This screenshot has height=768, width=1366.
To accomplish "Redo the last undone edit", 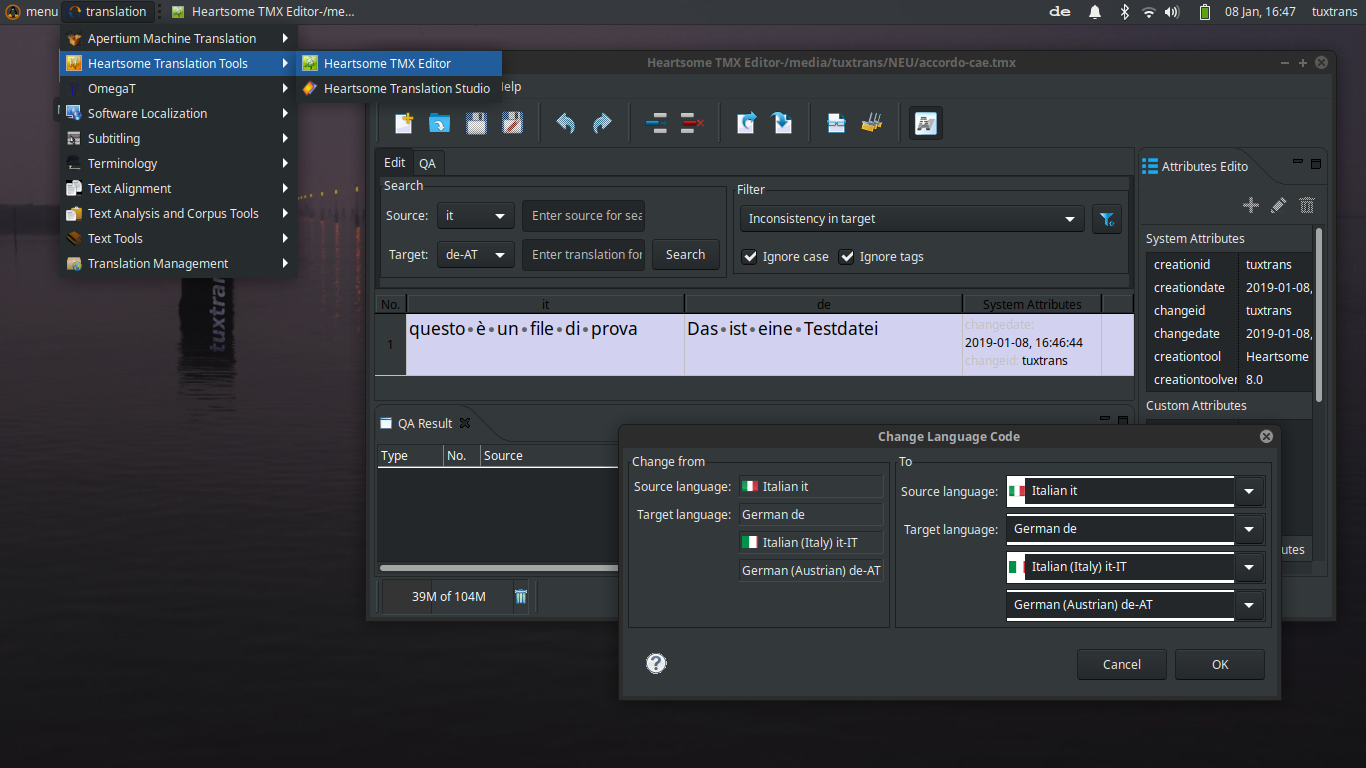I will click(602, 123).
